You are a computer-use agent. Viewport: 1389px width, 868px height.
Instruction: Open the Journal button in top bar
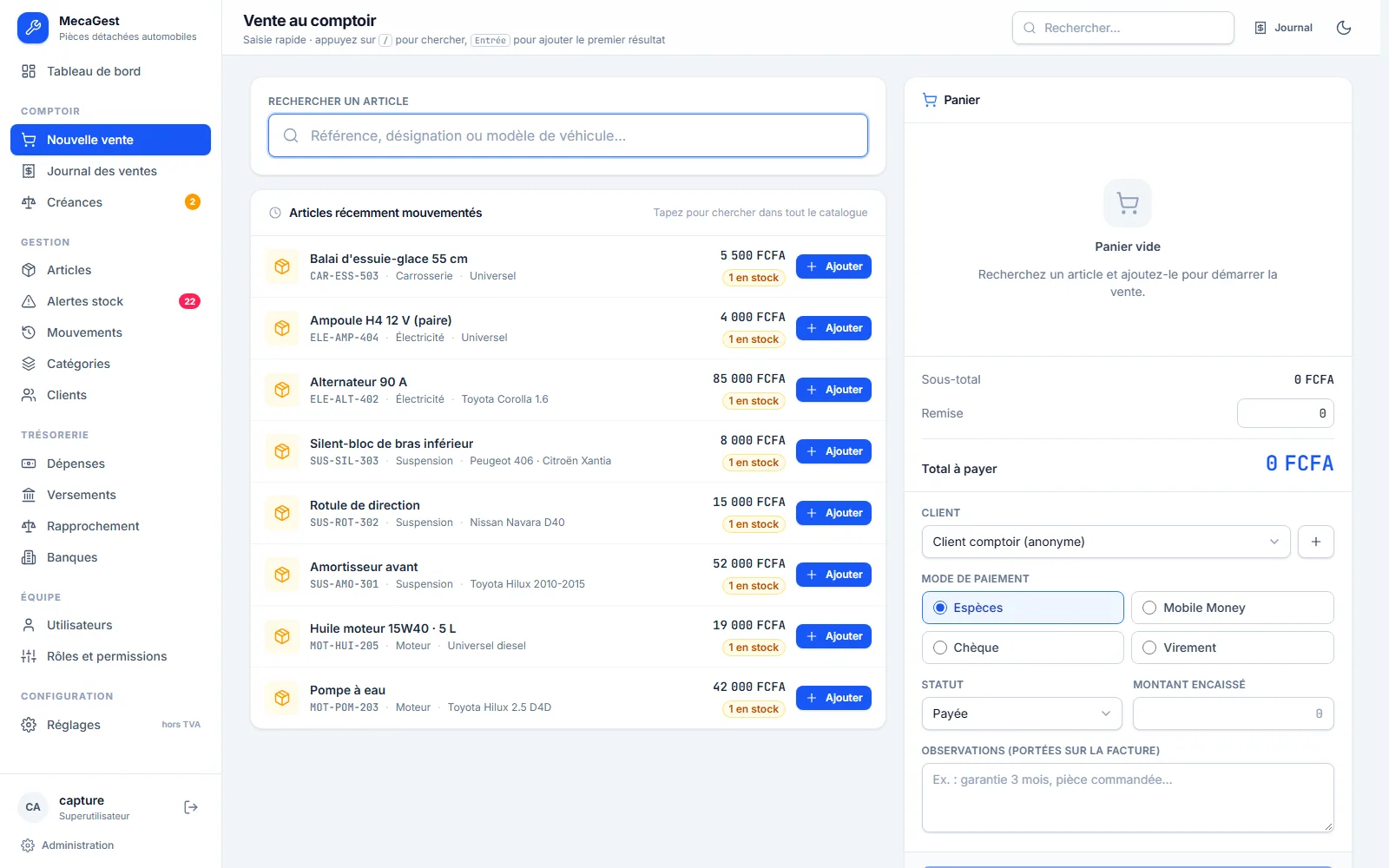(1283, 28)
